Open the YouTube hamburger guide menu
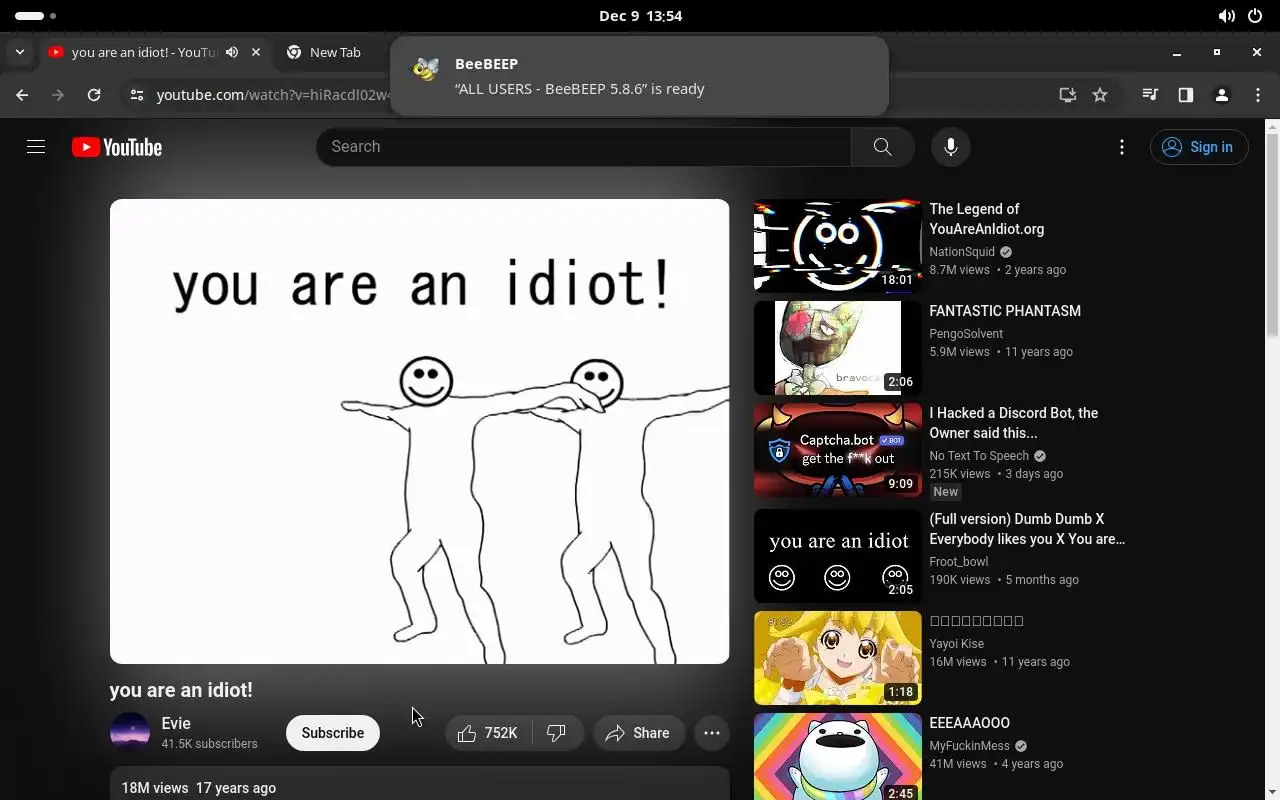The image size is (1280, 800). tap(36, 147)
